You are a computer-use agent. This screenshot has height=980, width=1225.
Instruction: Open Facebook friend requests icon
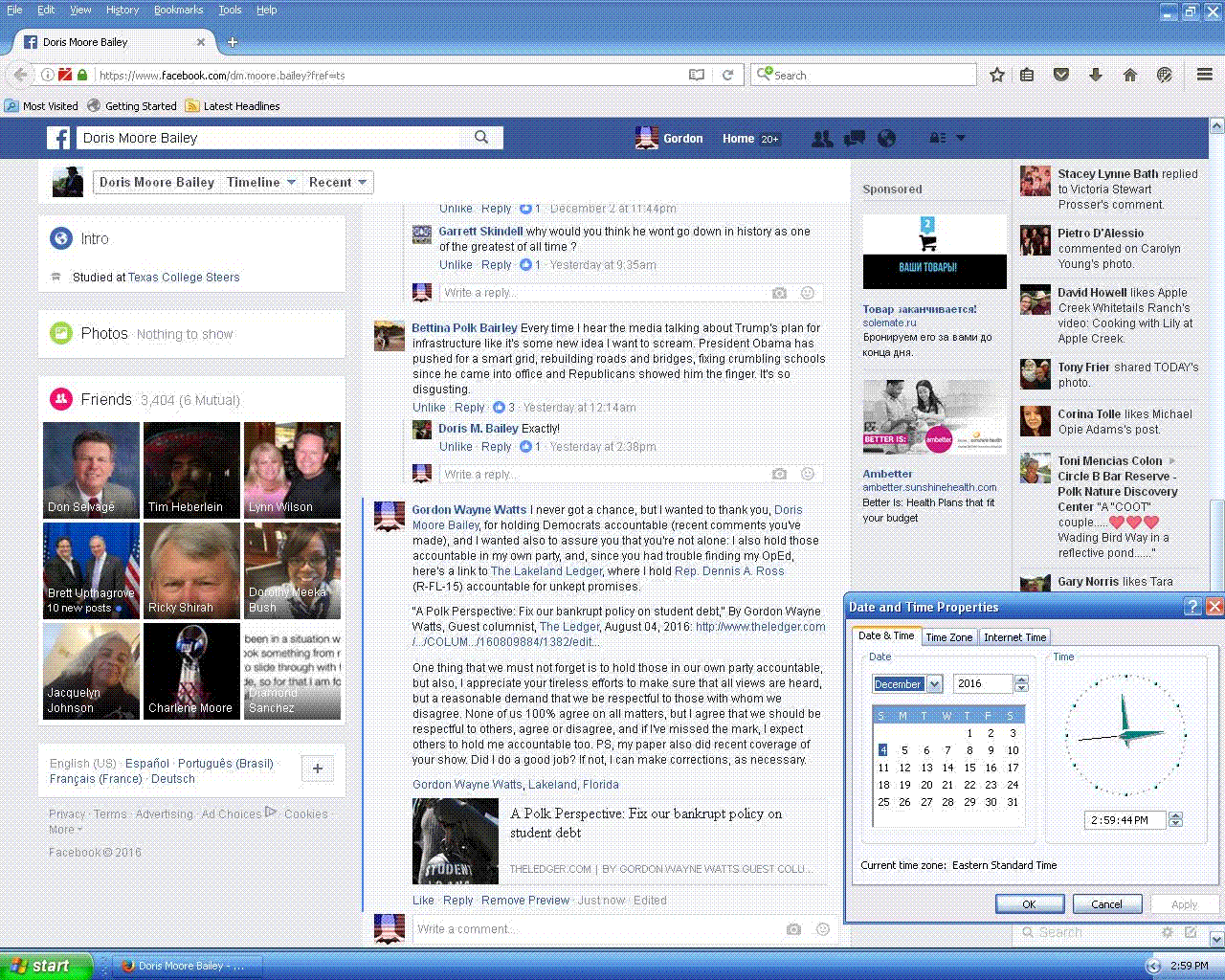(x=821, y=139)
